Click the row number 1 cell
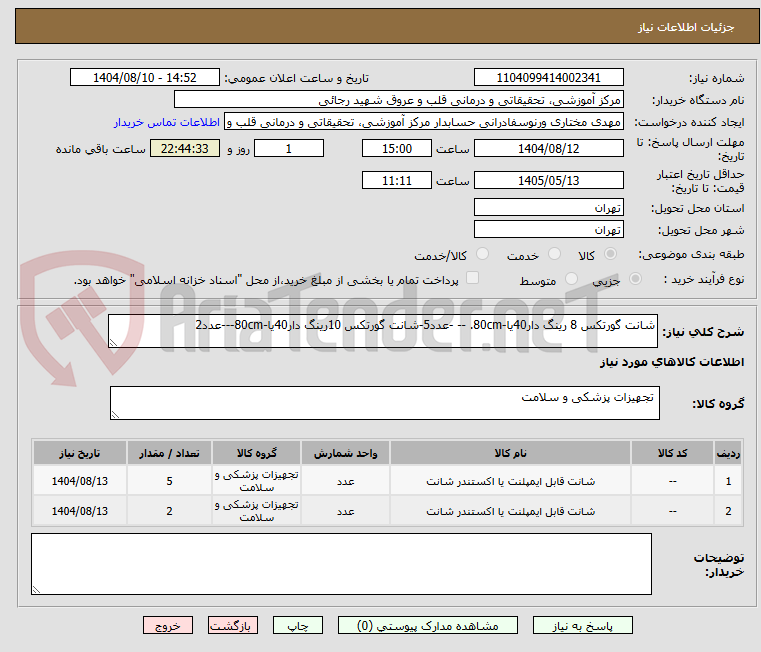This screenshot has height=652, width=761. pos(728,481)
